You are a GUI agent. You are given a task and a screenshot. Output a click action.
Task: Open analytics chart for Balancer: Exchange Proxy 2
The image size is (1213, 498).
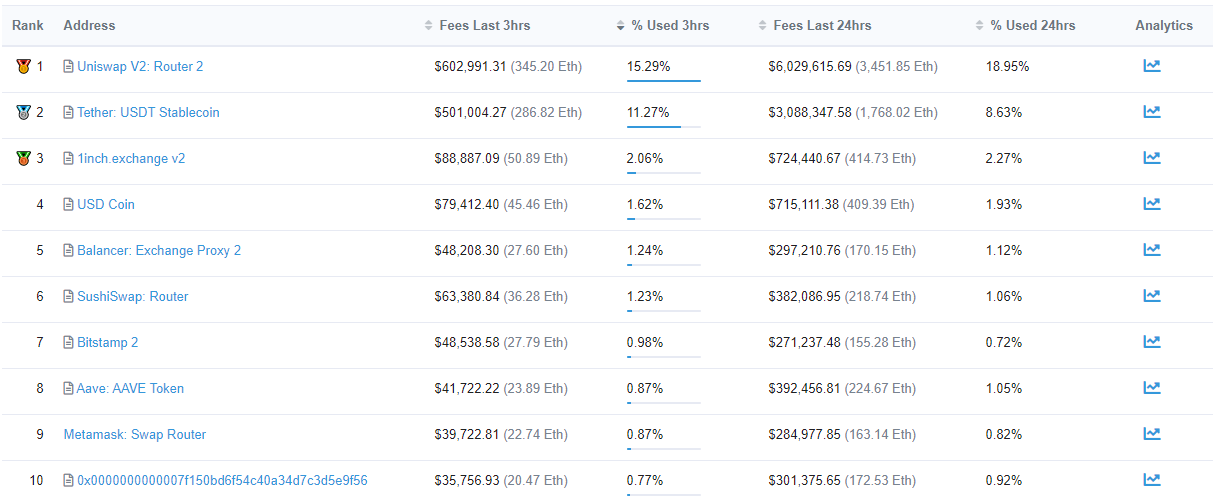(x=1152, y=250)
